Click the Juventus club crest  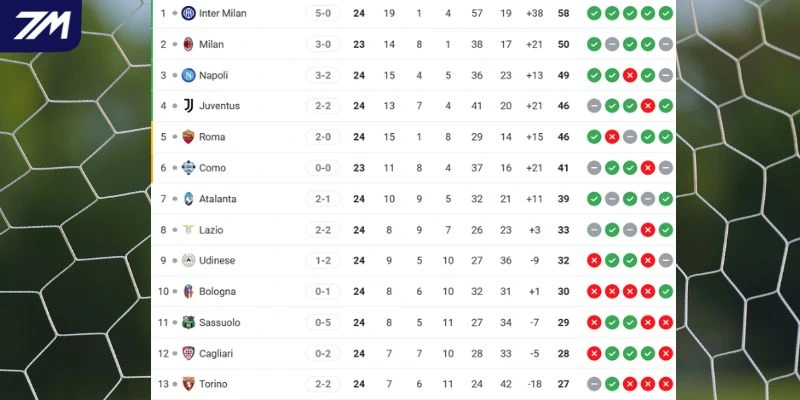pos(188,106)
